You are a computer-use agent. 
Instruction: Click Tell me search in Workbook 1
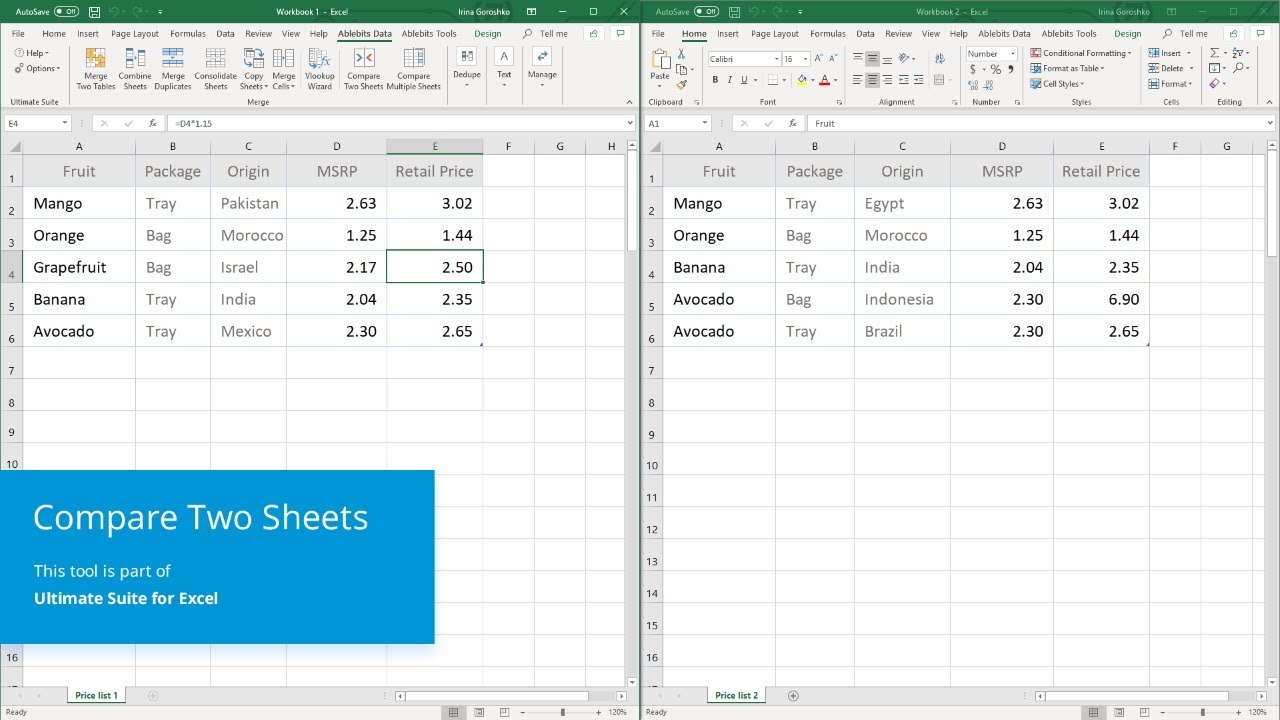click(x=546, y=33)
